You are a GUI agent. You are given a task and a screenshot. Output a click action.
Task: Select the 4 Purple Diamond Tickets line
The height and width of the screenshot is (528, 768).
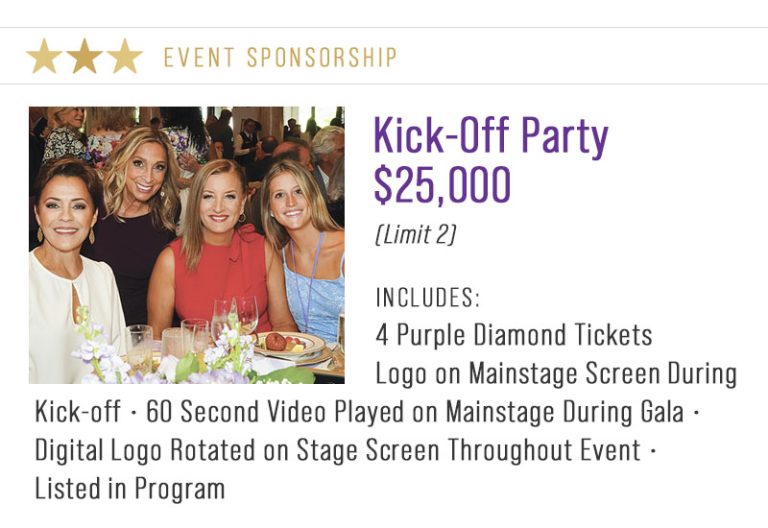coord(514,334)
